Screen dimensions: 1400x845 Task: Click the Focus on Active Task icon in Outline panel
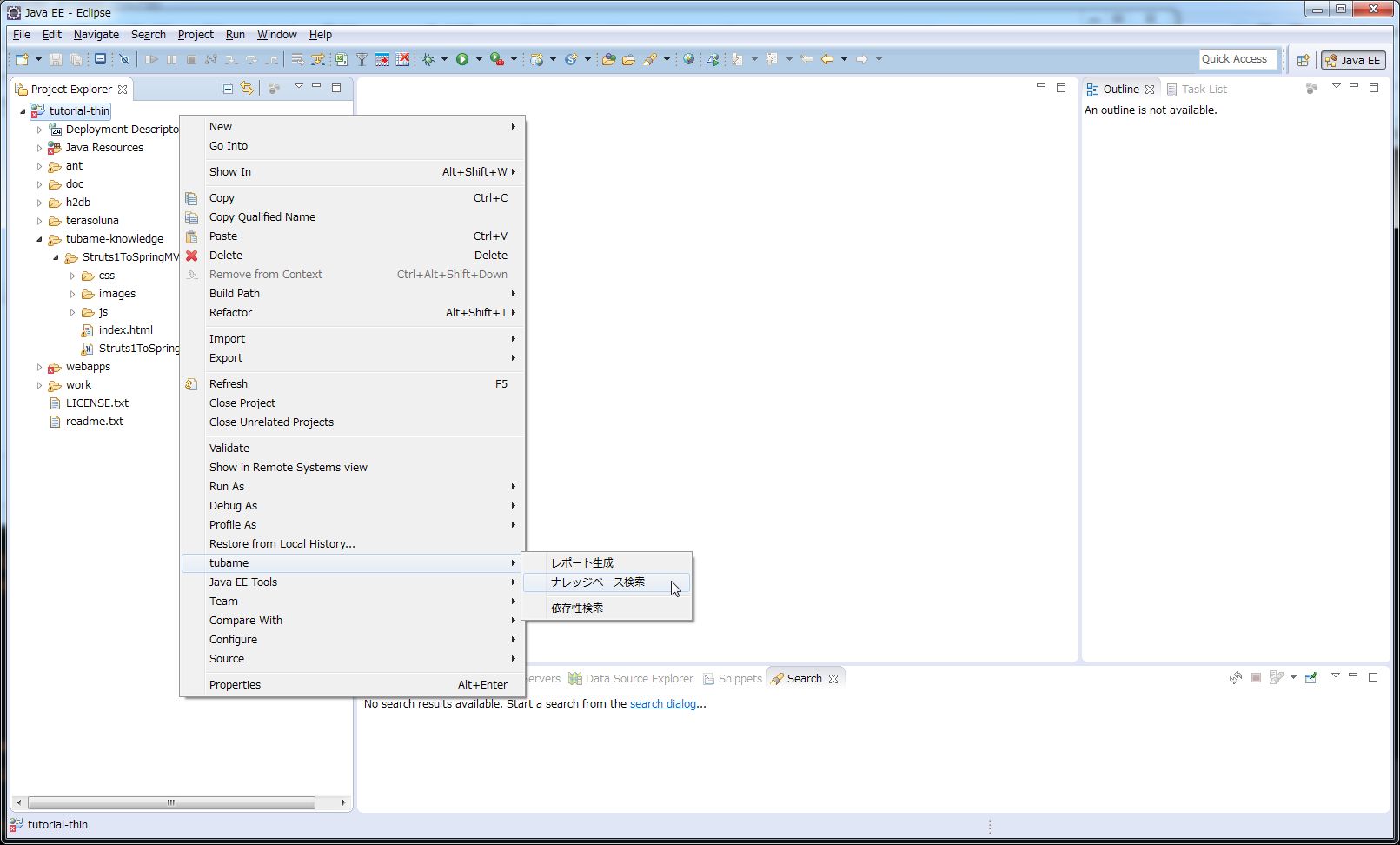(1312, 89)
